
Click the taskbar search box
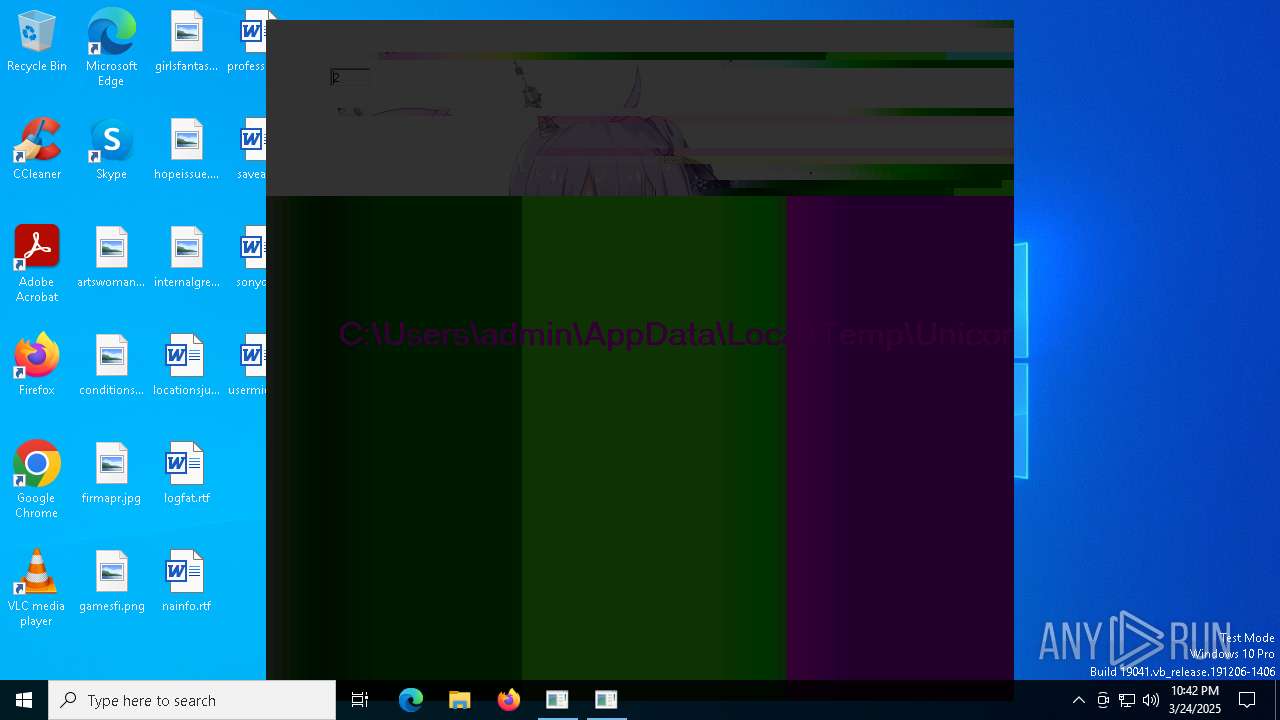pyautogui.click(x=192, y=700)
